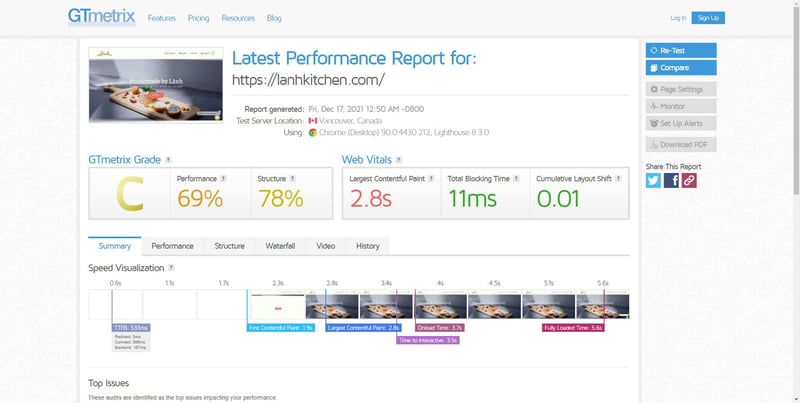Viewport: 800px width, 403px height.
Task: Click the Compare button
Action: tap(681, 68)
